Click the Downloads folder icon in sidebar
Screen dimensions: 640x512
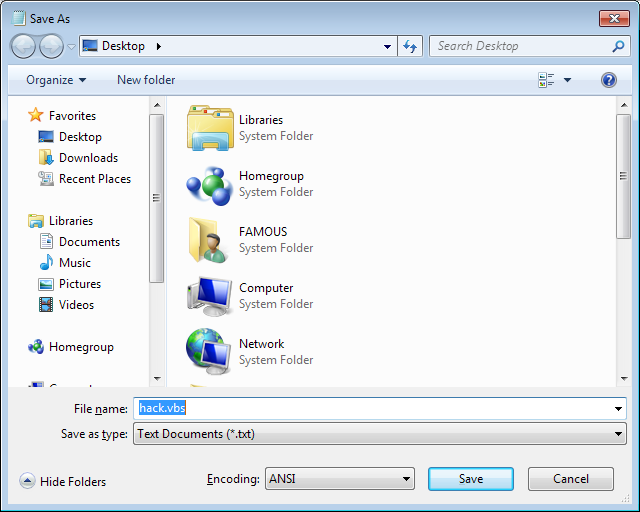point(46,157)
